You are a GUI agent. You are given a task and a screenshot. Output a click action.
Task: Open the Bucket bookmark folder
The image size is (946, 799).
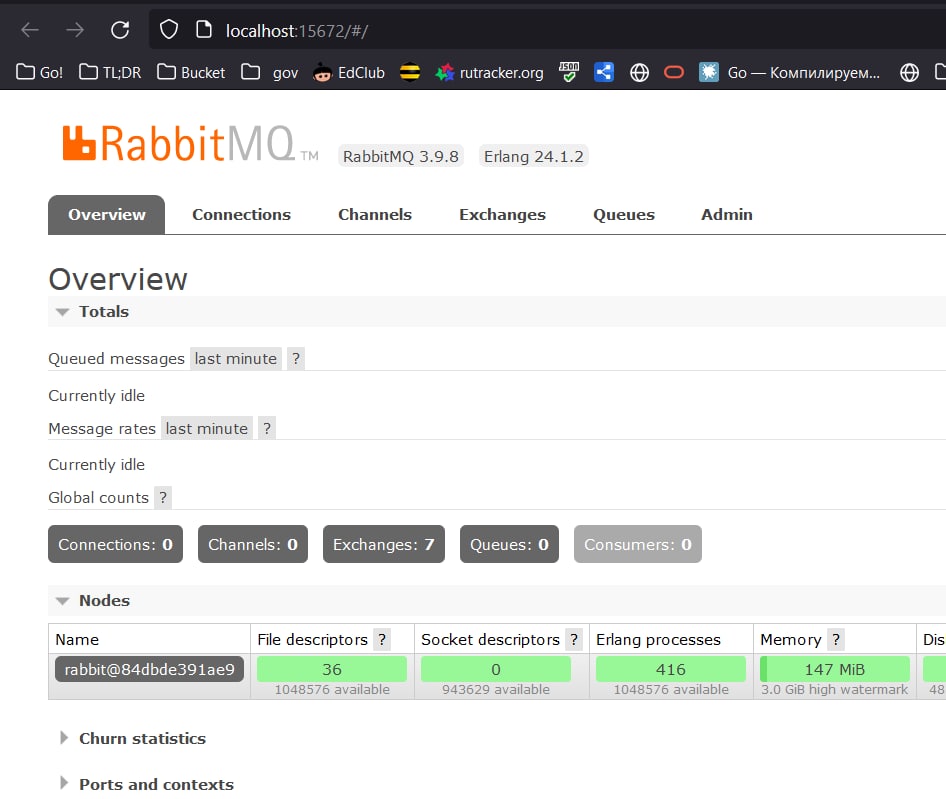click(191, 72)
